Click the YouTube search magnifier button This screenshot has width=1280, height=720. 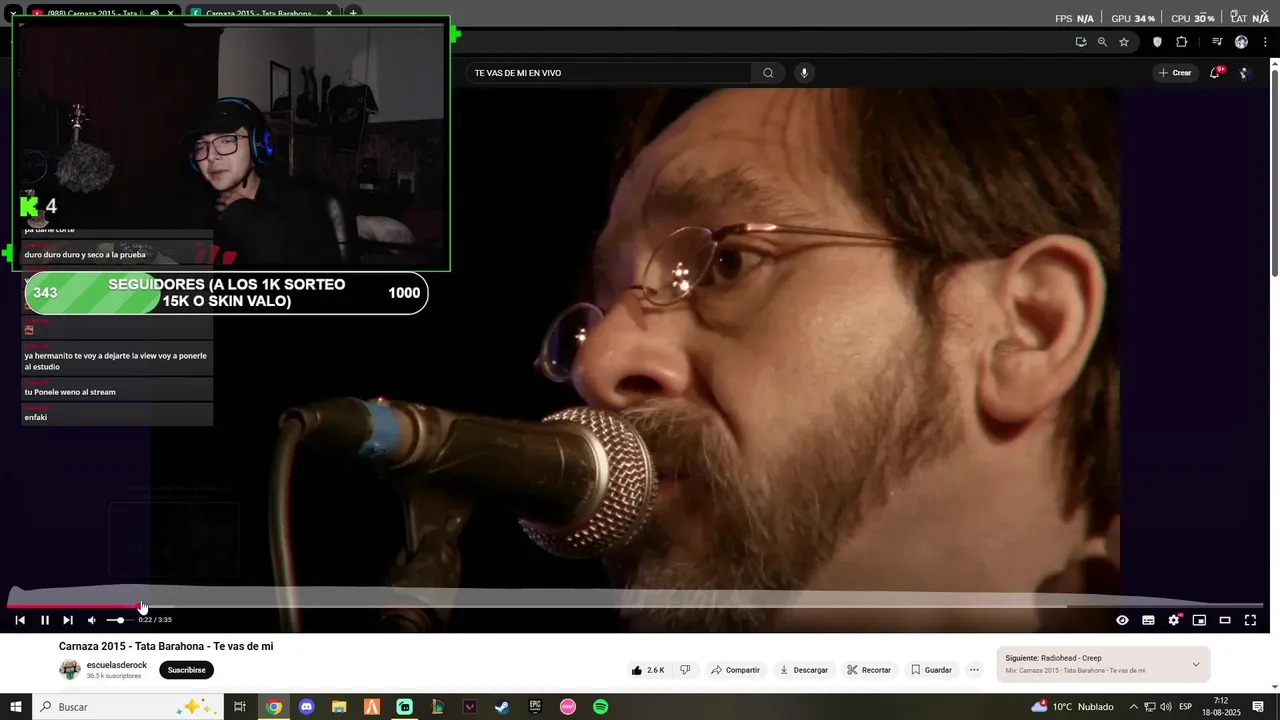tap(768, 73)
